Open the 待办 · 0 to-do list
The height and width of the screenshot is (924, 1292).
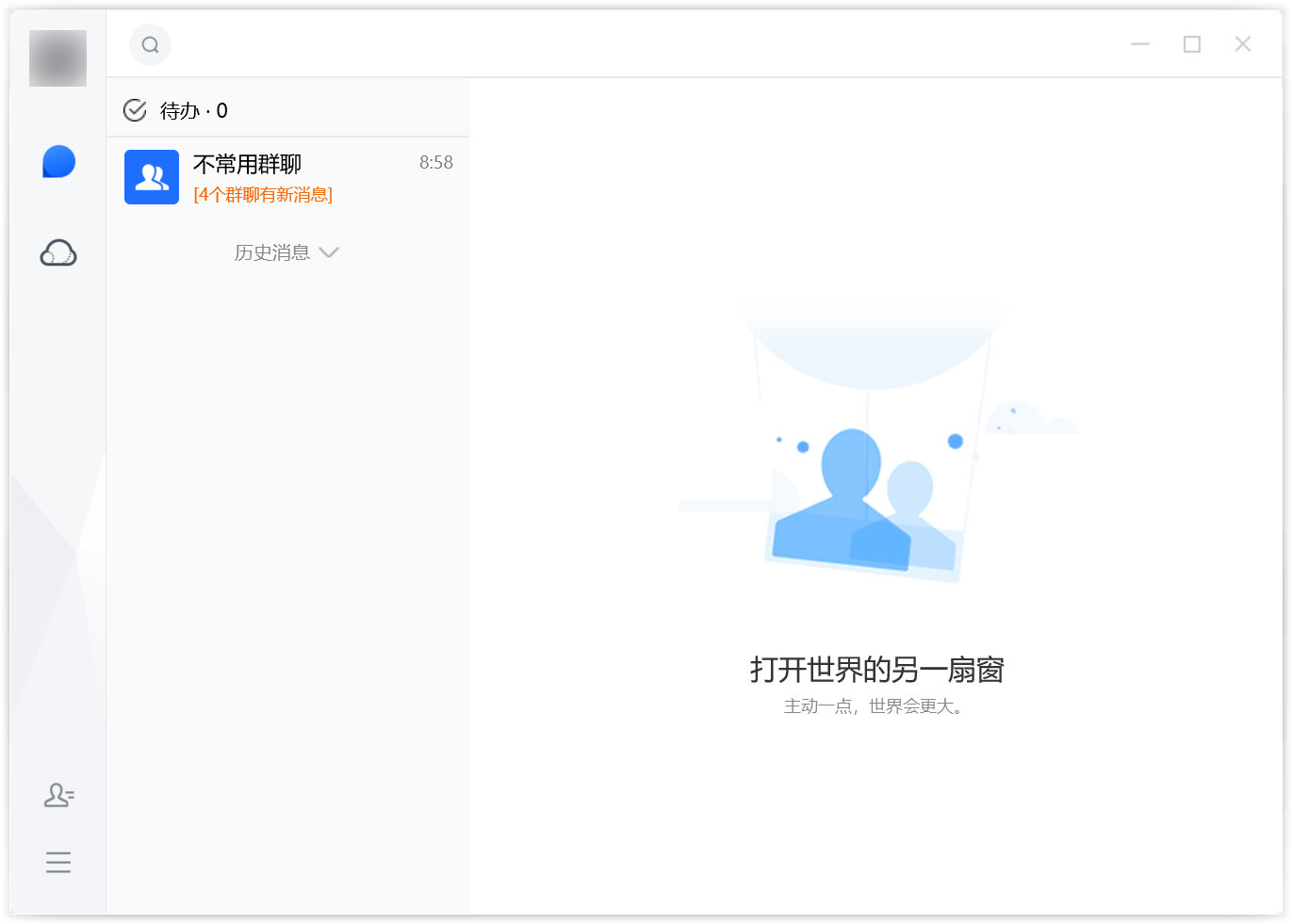194,111
